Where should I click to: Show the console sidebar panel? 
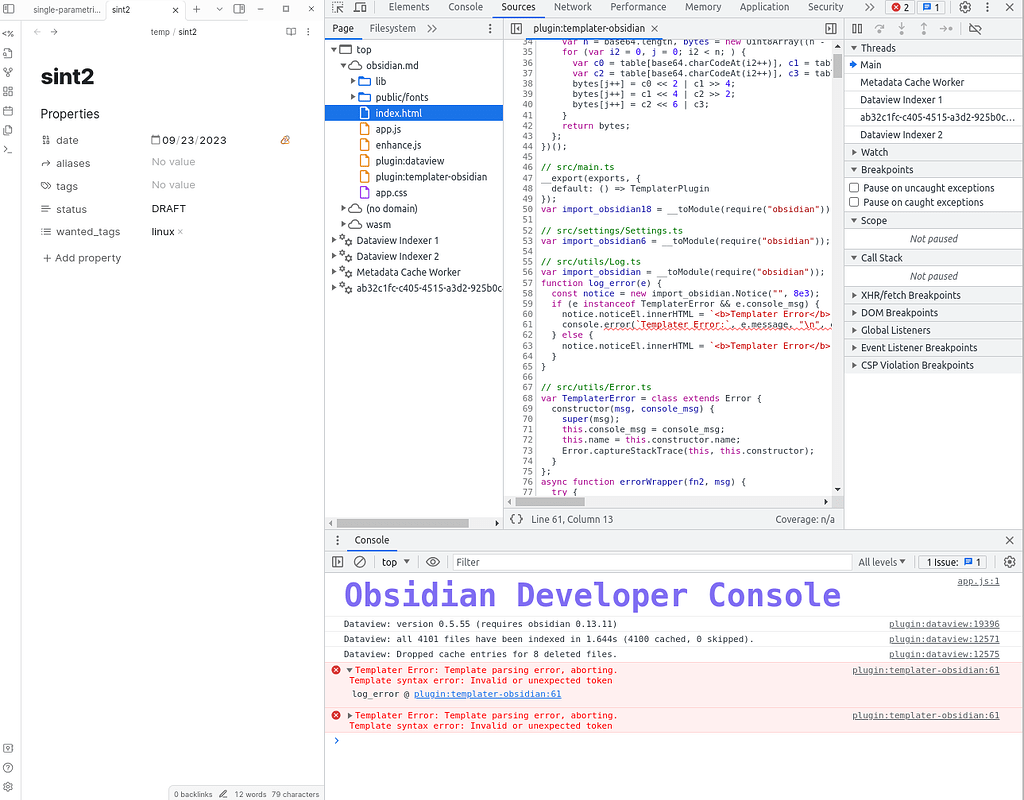coord(338,561)
